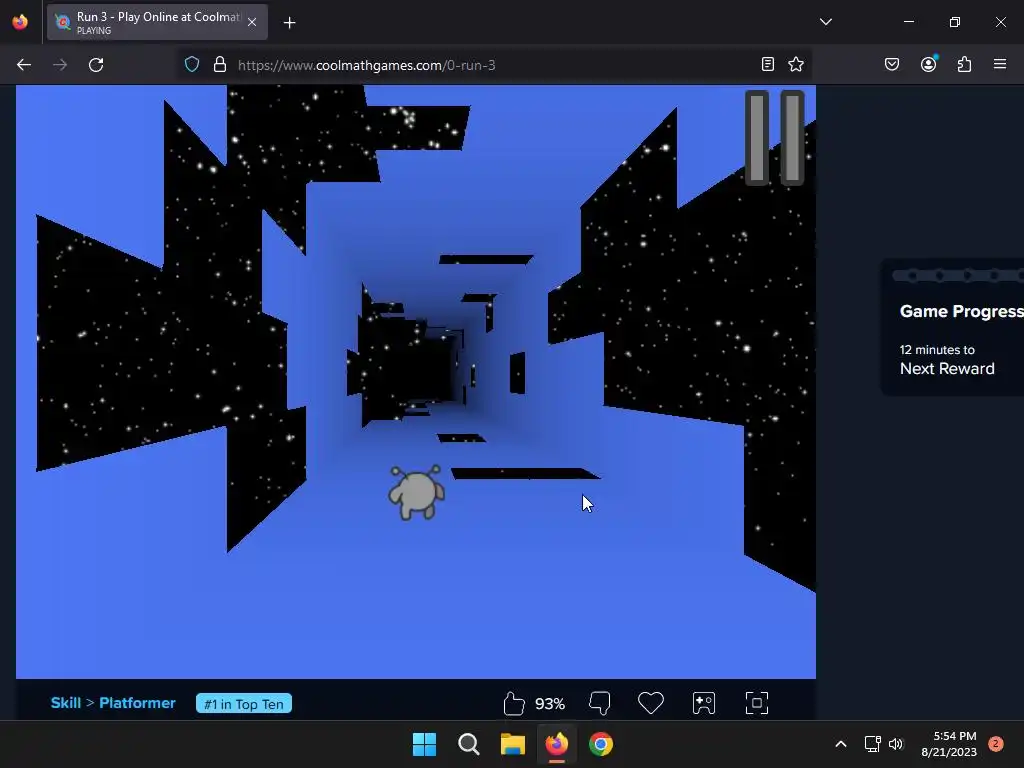This screenshot has width=1024, height=768.
Task: Minimize the Firefox window
Action: (x=909, y=22)
